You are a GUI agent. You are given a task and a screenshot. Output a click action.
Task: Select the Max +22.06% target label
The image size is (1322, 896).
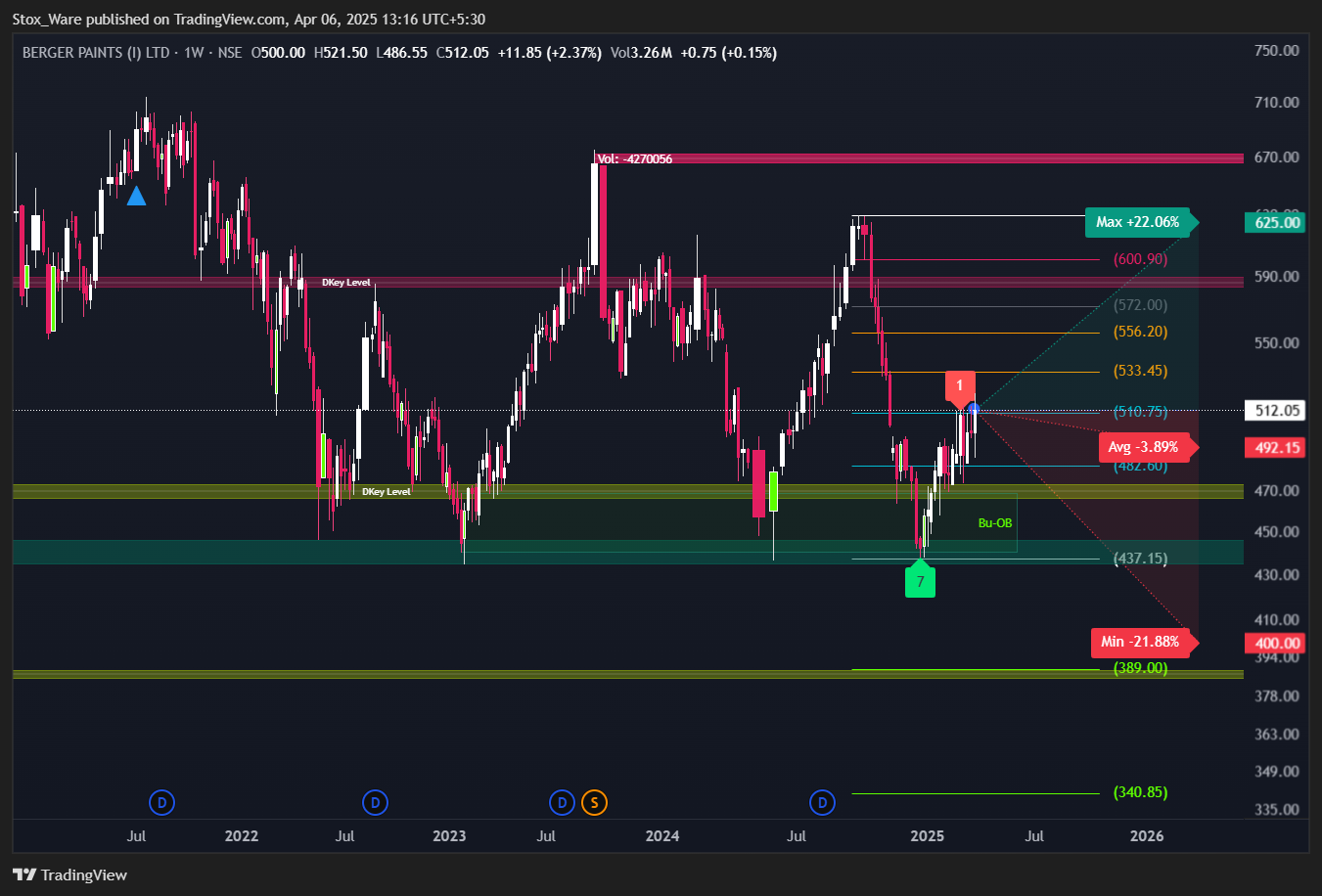pyautogui.click(x=1141, y=222)
